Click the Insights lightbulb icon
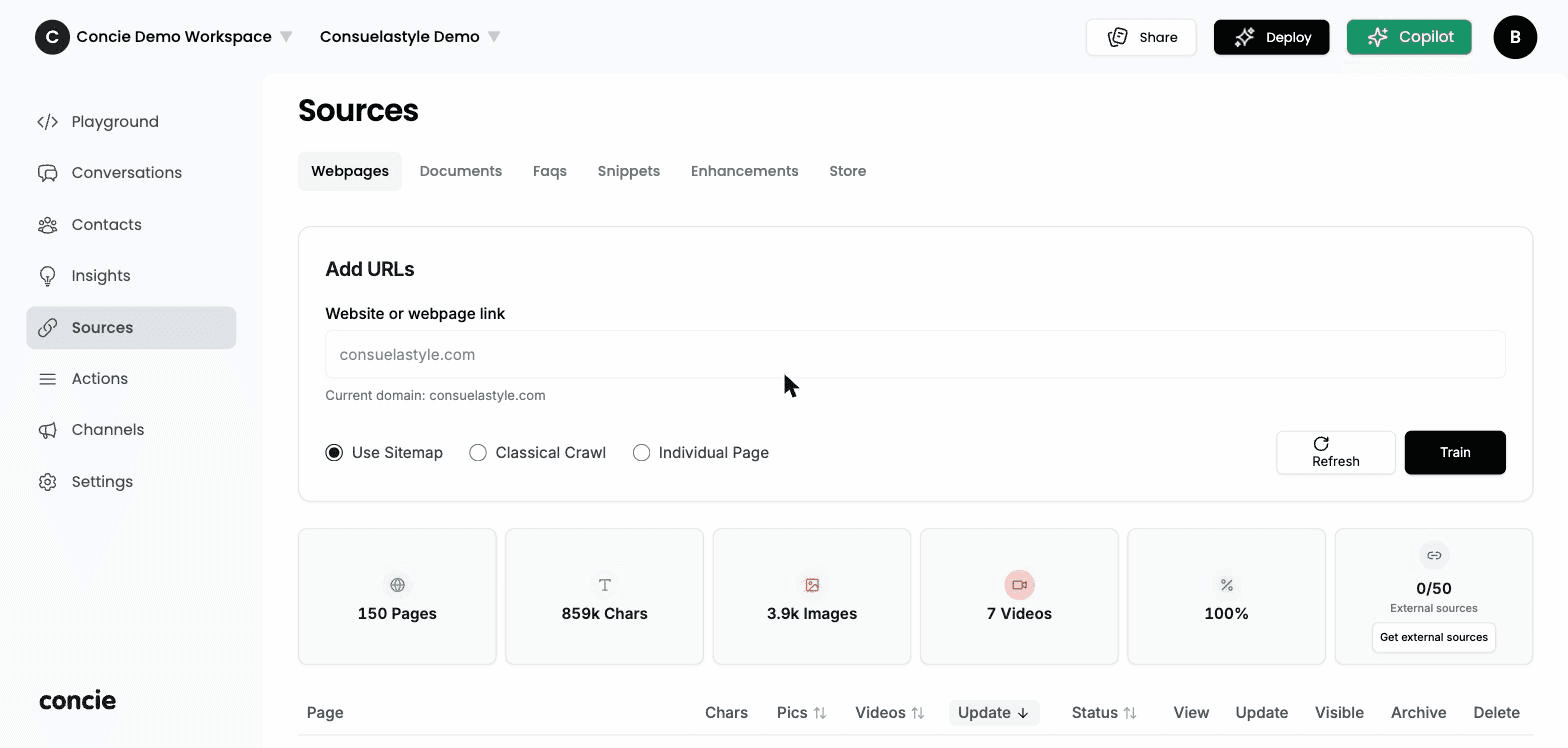Viewport: 1568px width, 748px height. tap(47, 276)
